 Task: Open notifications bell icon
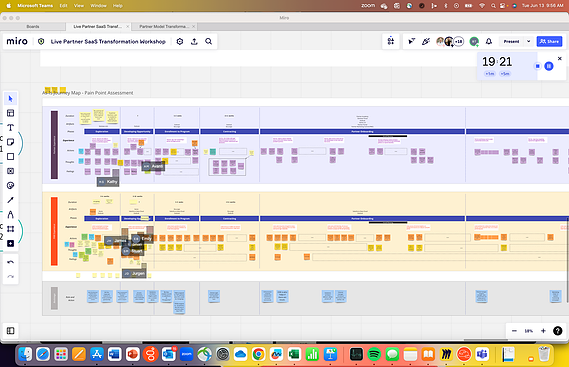point(489,41)
